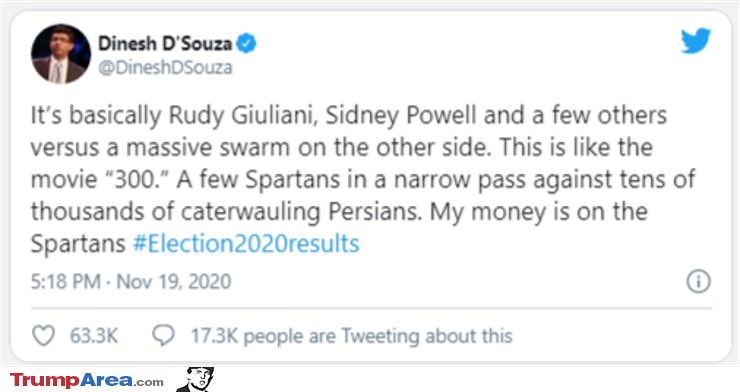Open the @DineshDSouza handle link
This screenshot has height=392, width=740.
click(165, 67)
